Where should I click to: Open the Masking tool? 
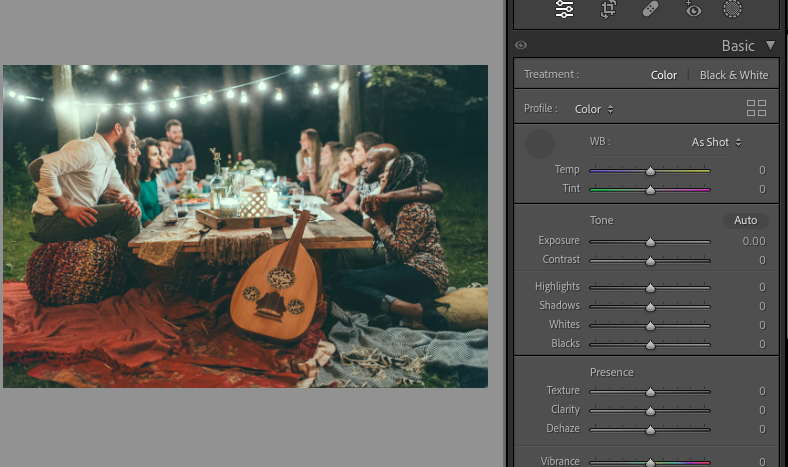tap(732, 10)
